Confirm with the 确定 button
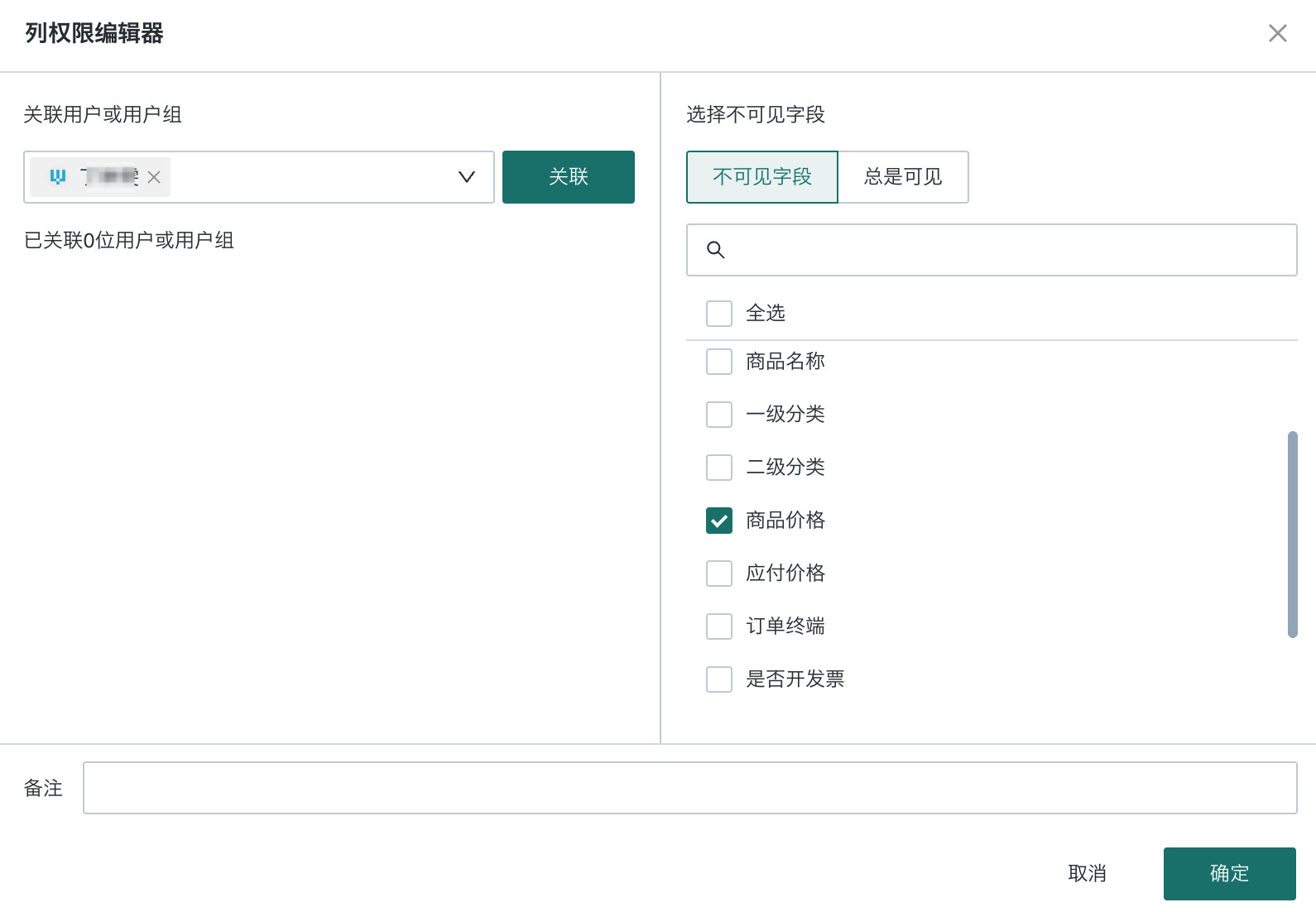This screenshot has height=912, width=1316. click(x=1229, y=874)
